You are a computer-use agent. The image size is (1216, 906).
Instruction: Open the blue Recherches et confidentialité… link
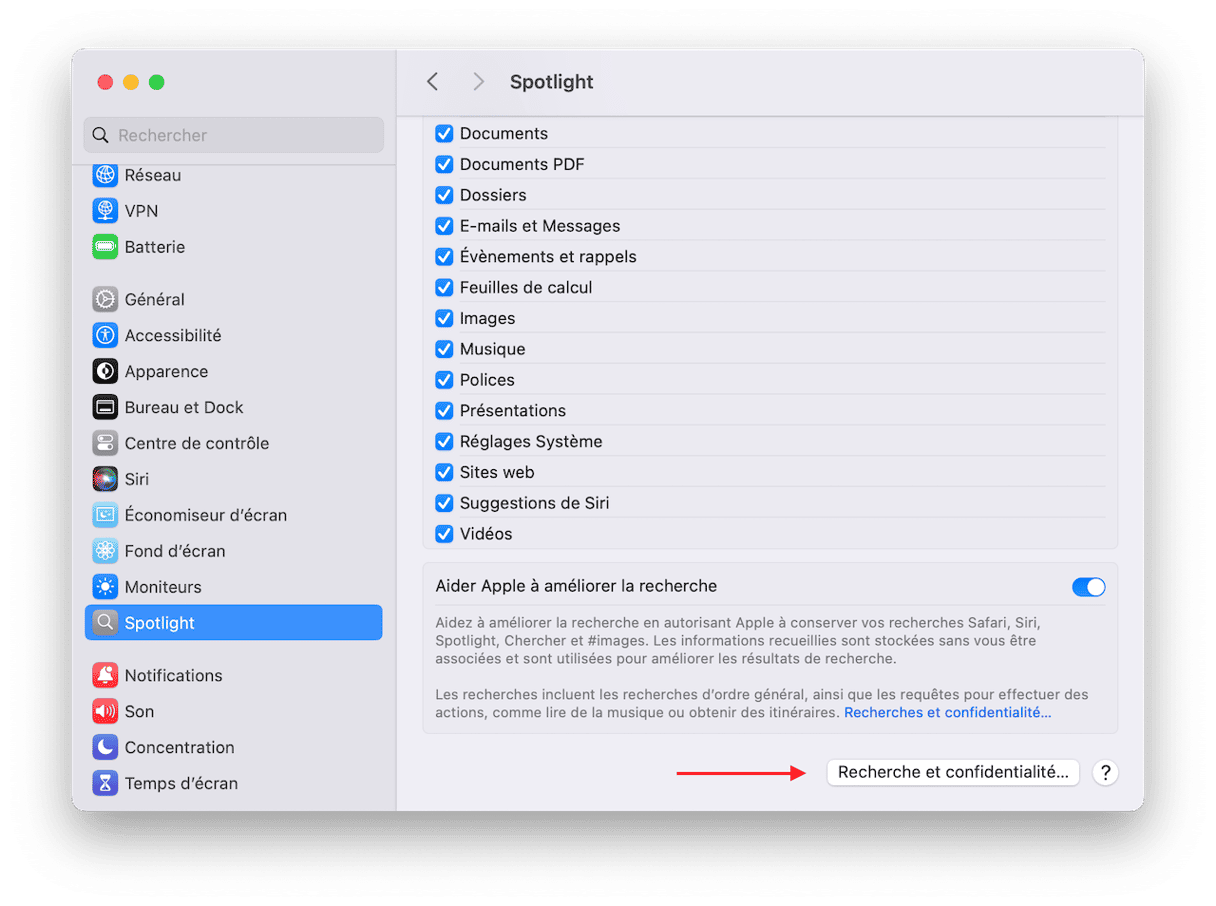point(947,713)
